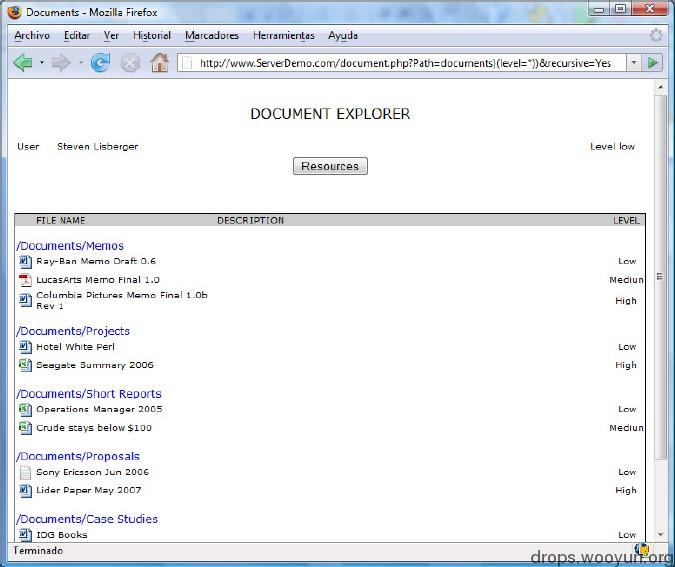Viewport: 675px width, 567px height.
Task: Click Word icon for IDG Books
Action: click(25, 535)
